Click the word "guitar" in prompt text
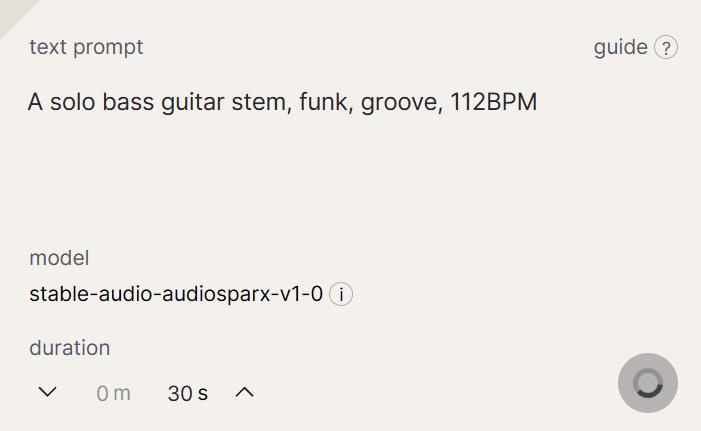 click(193, 103)
